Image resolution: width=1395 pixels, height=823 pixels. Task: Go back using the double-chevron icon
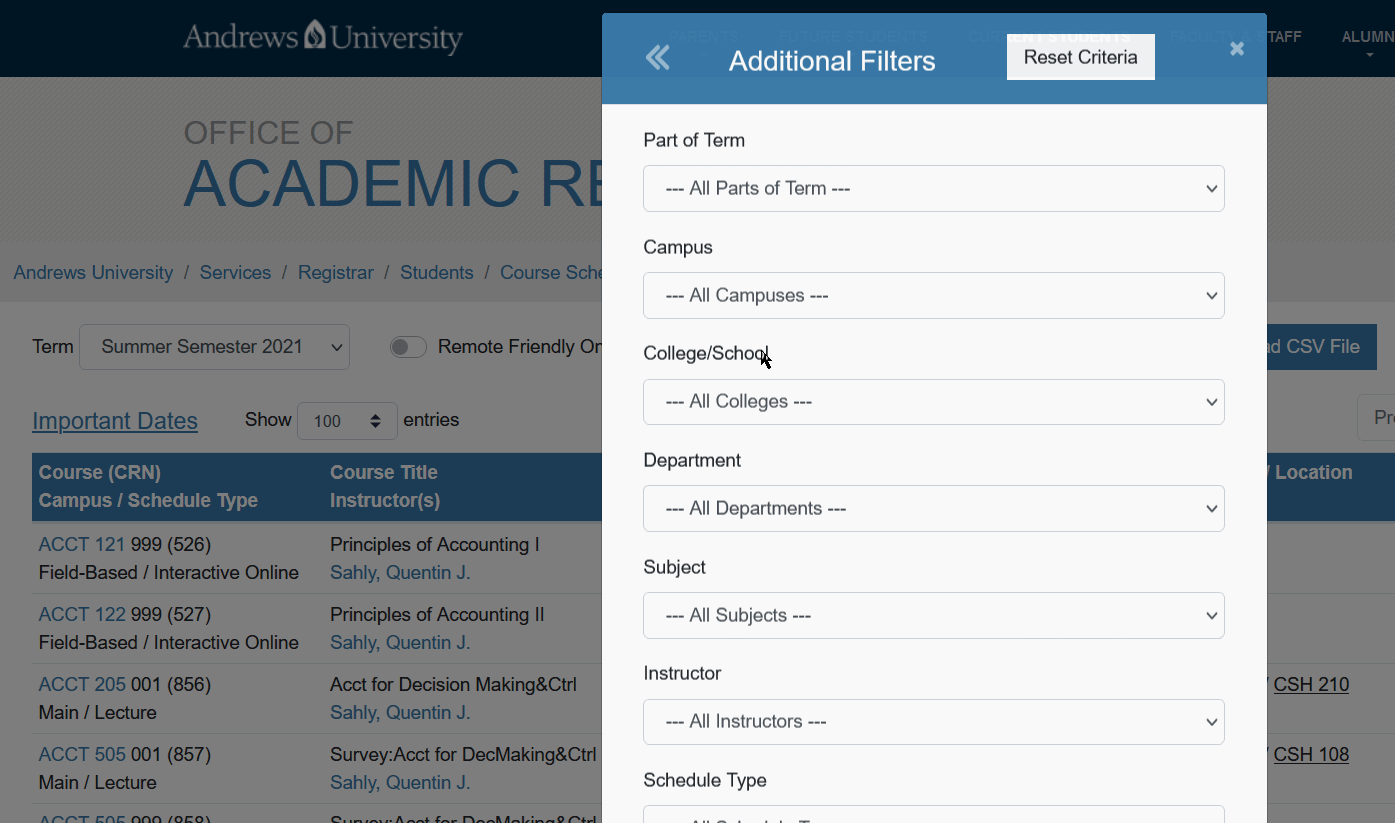[x=657, y=58]
